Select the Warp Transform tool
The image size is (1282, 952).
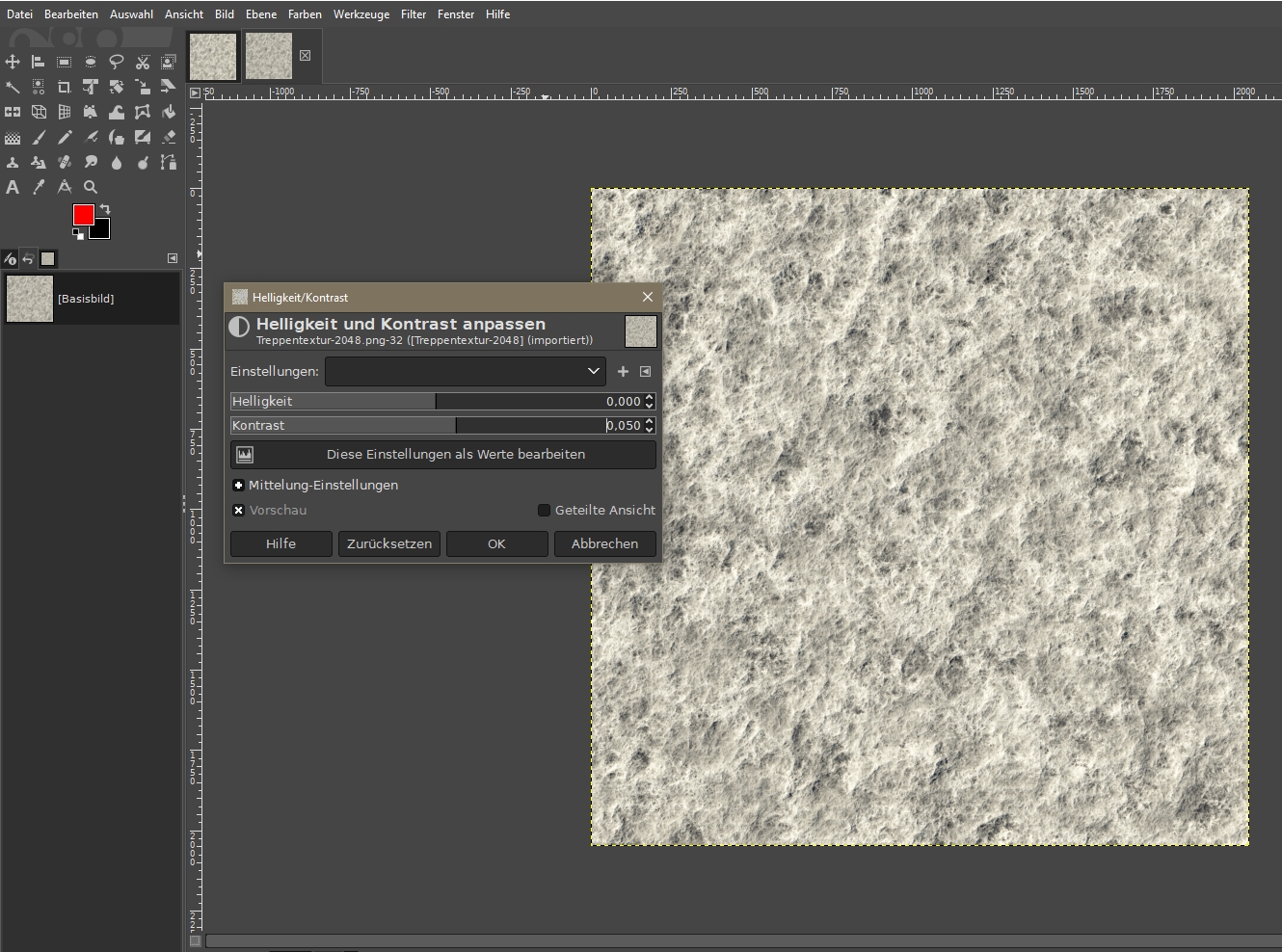pos(117,112)
